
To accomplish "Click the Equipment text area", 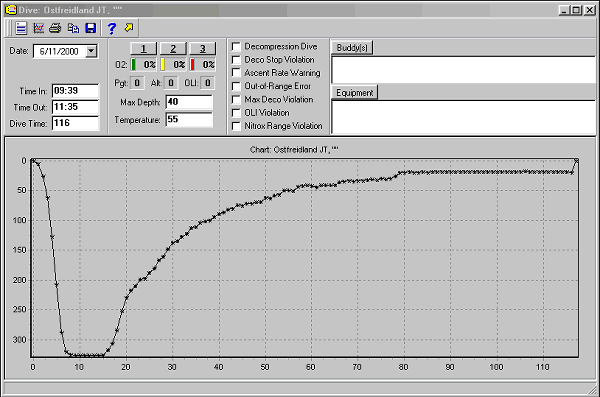I will (463, 117).
